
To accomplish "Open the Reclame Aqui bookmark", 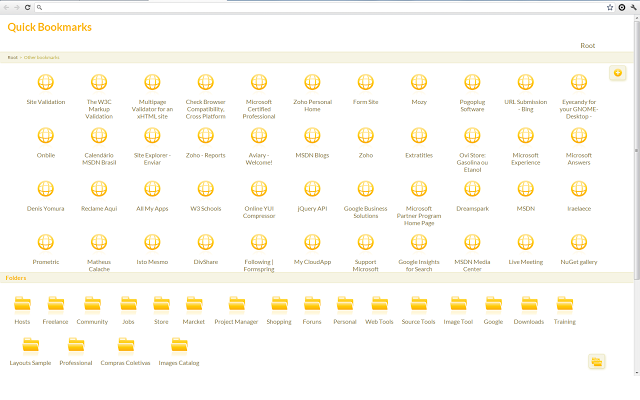I will tap(99, 196).
